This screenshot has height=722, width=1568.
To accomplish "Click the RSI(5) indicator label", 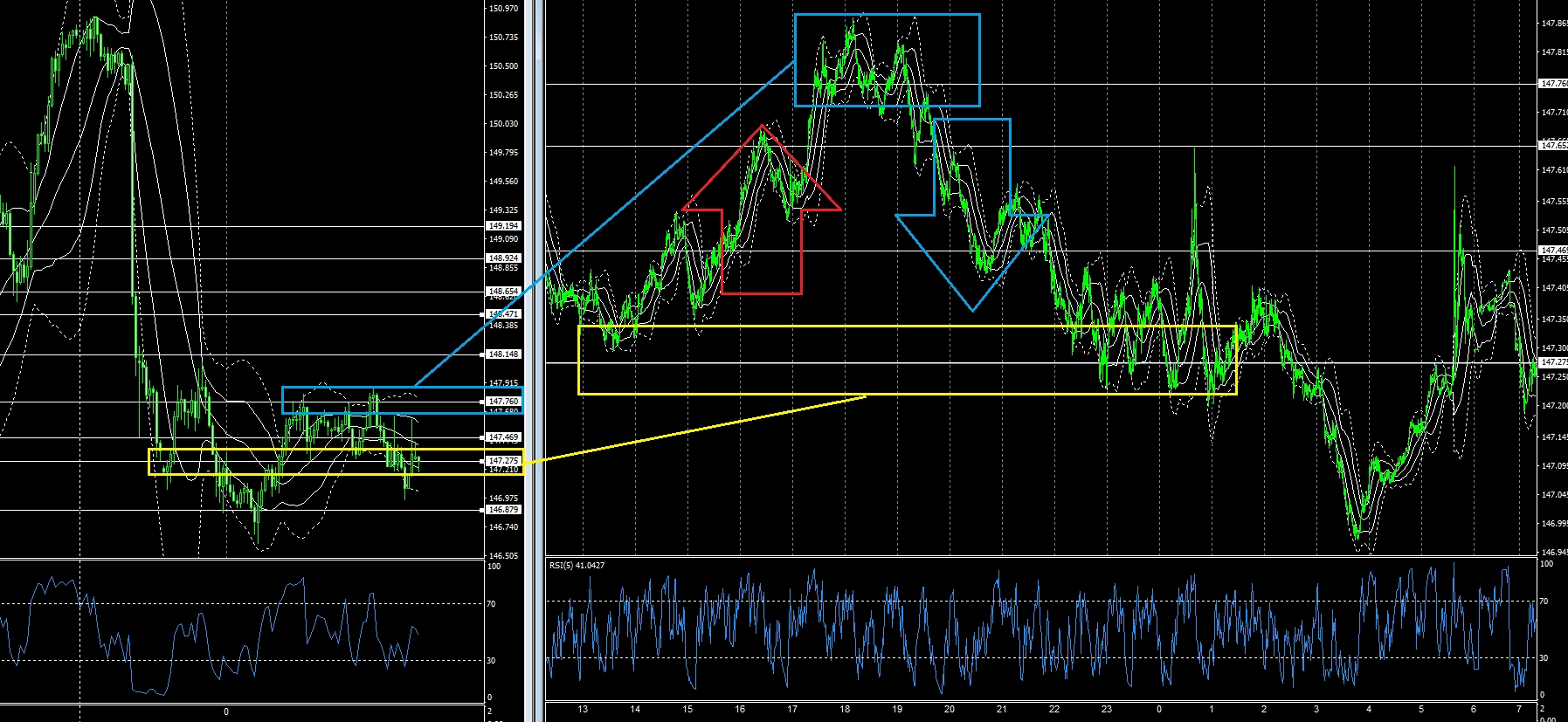I will point(577,566).
